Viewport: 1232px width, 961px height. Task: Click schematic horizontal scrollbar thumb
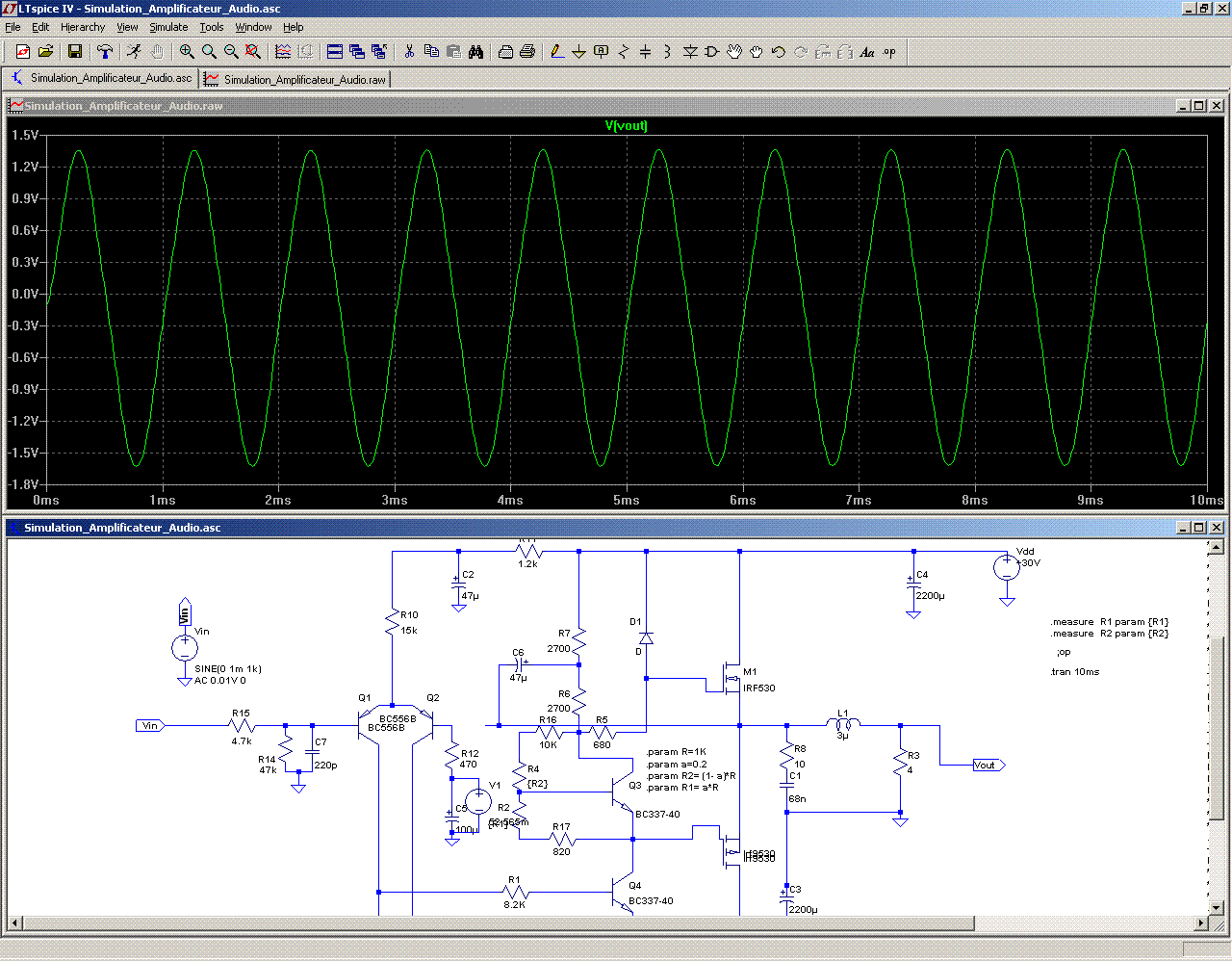pyautogui.click(x=498, y=924)
